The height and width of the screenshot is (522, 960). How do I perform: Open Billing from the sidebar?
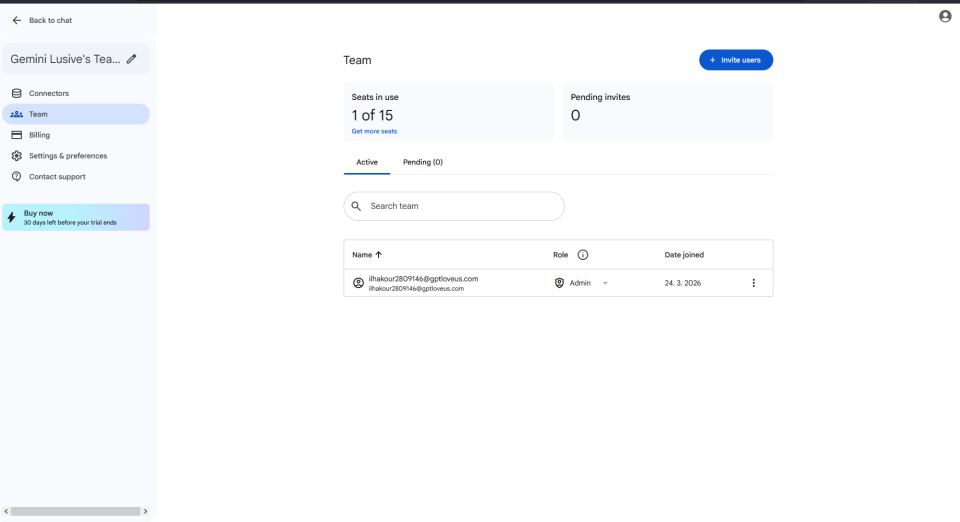point(76,135)
